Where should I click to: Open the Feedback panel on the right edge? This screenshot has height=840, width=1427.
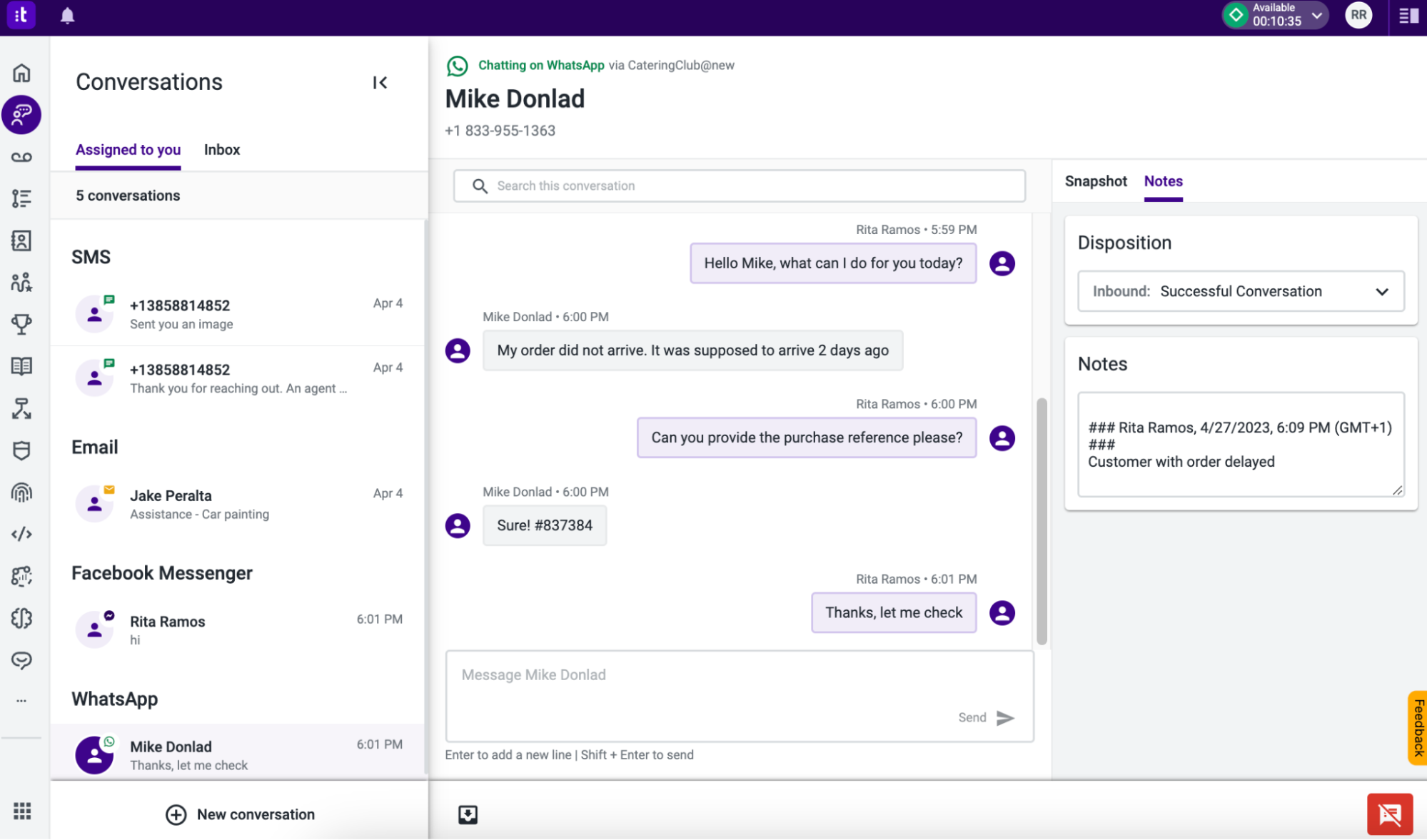coord(1417,728)
